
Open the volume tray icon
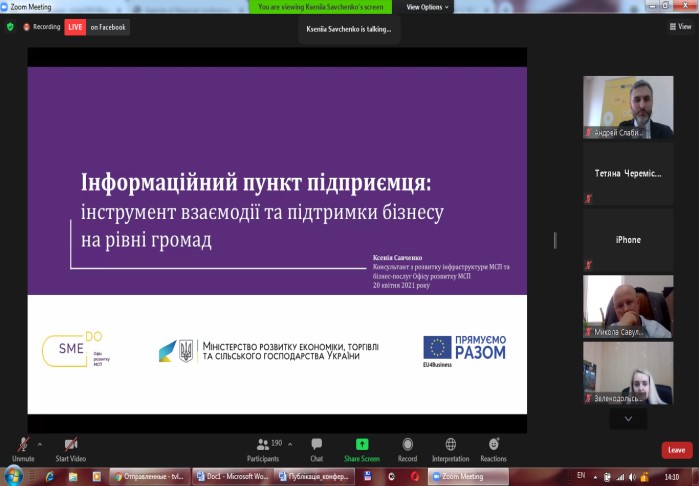coord(633,477)
